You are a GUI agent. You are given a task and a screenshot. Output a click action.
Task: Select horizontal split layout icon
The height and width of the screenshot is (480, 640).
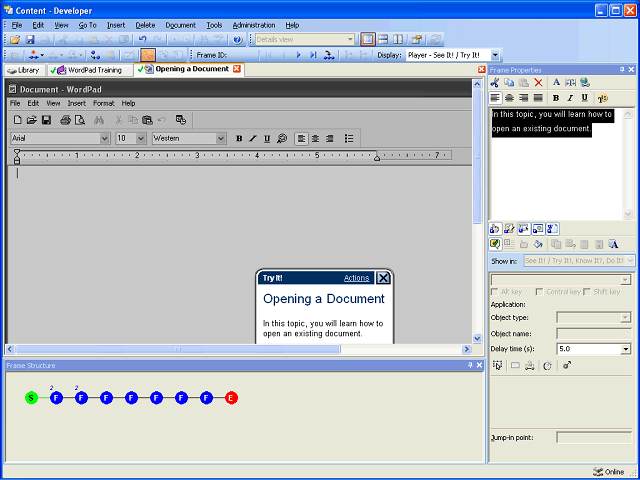pyautogui.click(x=383, y=40)
